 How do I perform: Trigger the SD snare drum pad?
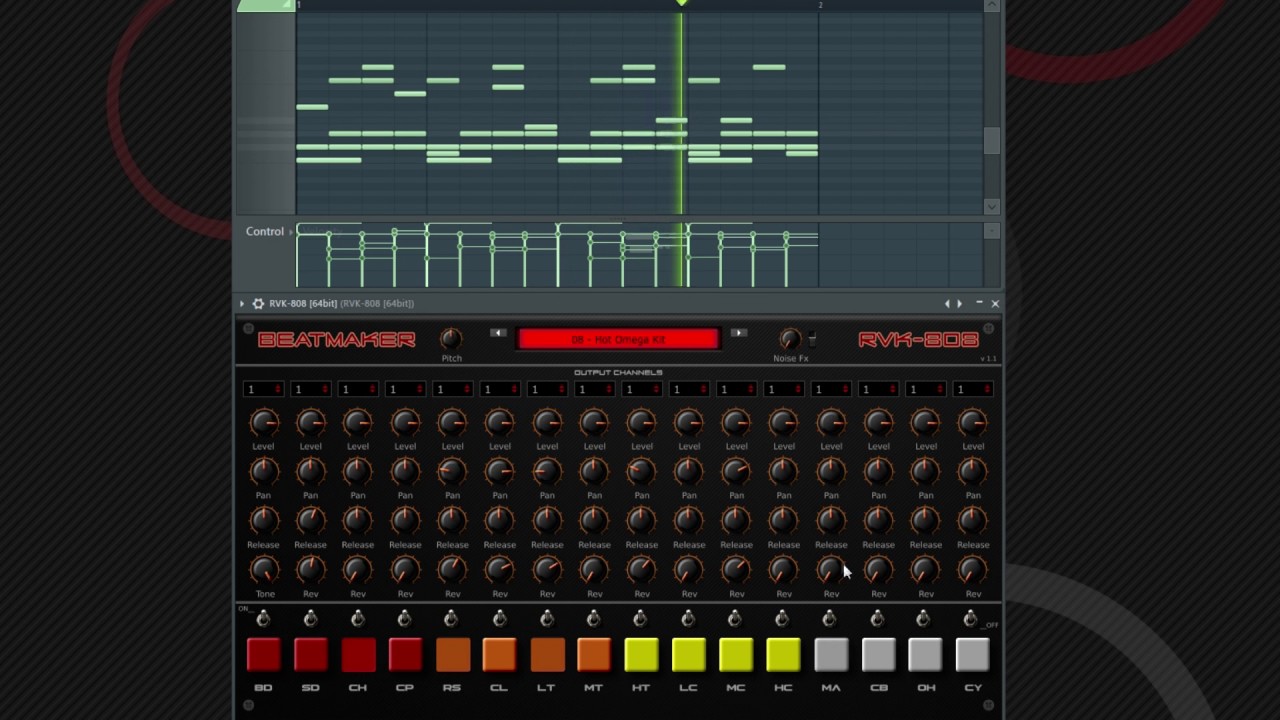click(310, 655)
